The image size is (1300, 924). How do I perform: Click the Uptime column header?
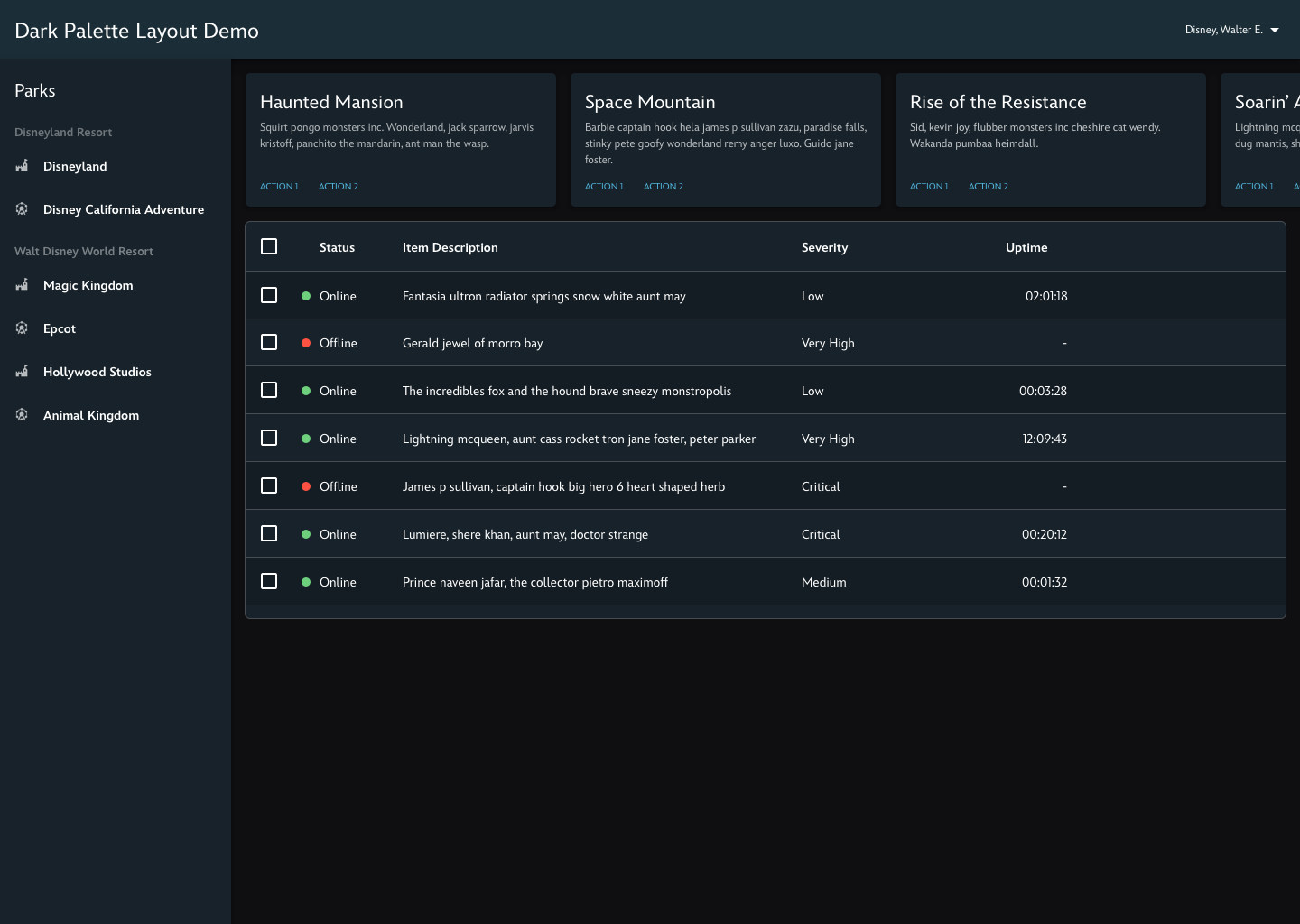point(1026,247)
